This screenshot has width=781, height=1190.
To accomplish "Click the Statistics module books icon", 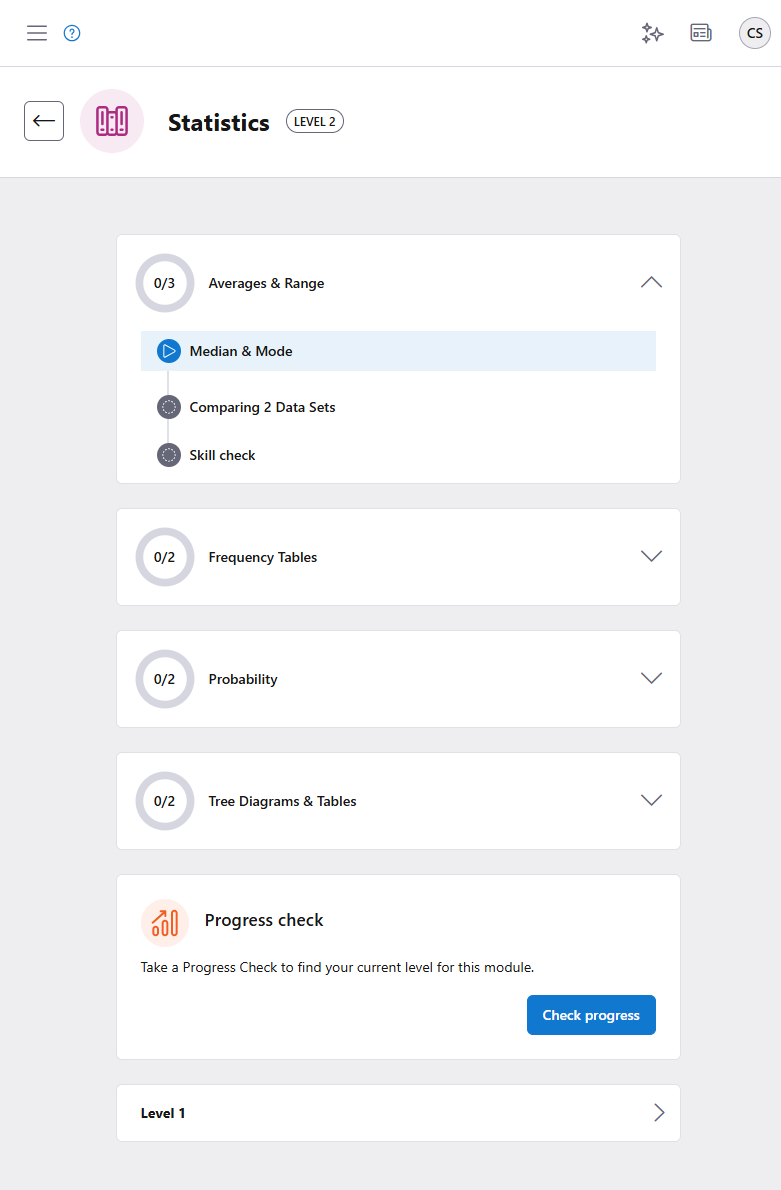I will 112,121.
